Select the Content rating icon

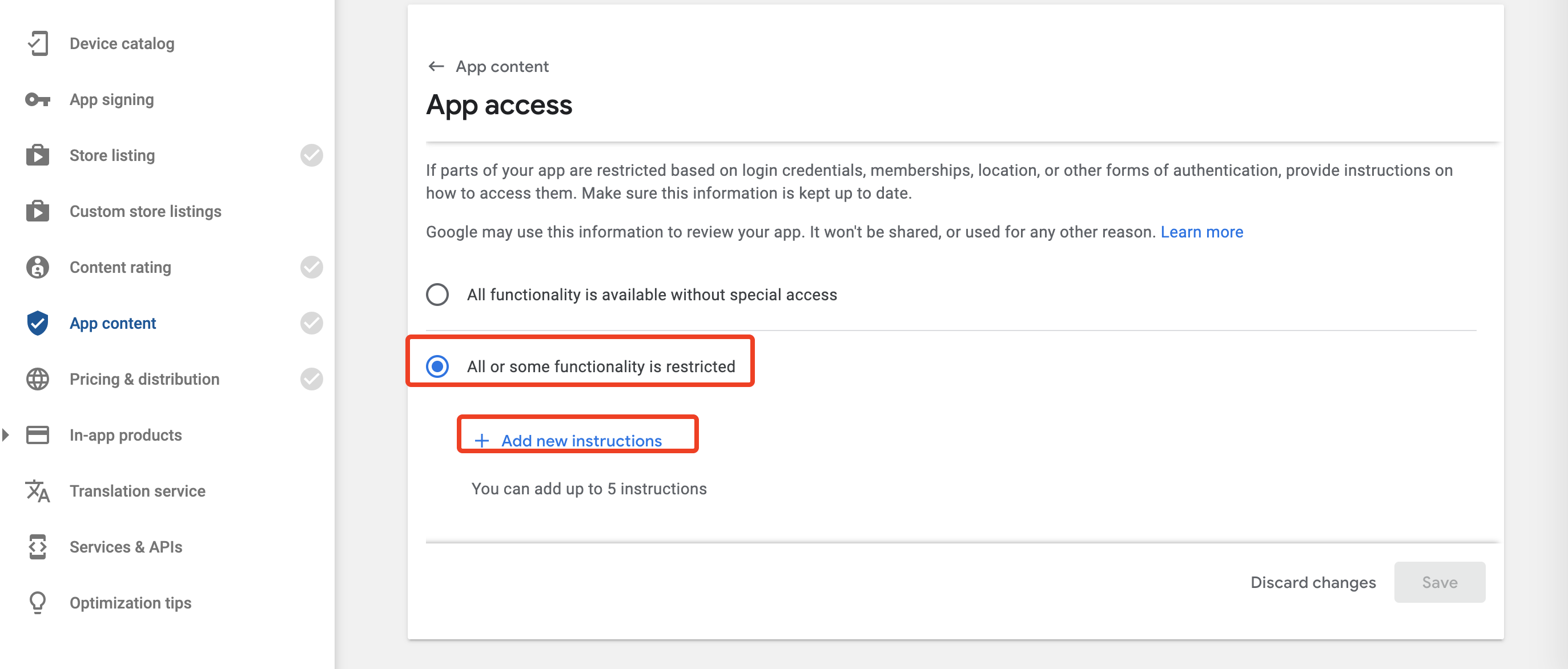click(x=38, y=267)
